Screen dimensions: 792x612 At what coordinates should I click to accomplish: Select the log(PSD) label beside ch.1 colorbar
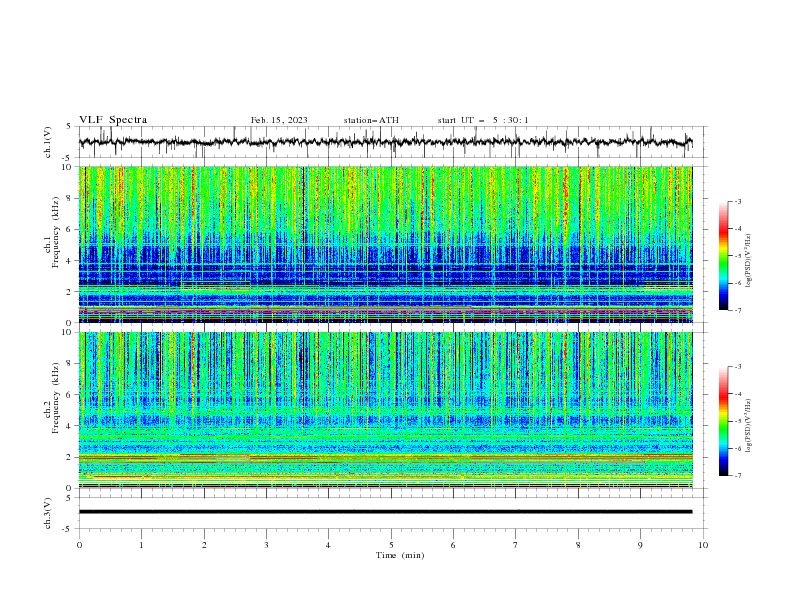click(748, 261)
